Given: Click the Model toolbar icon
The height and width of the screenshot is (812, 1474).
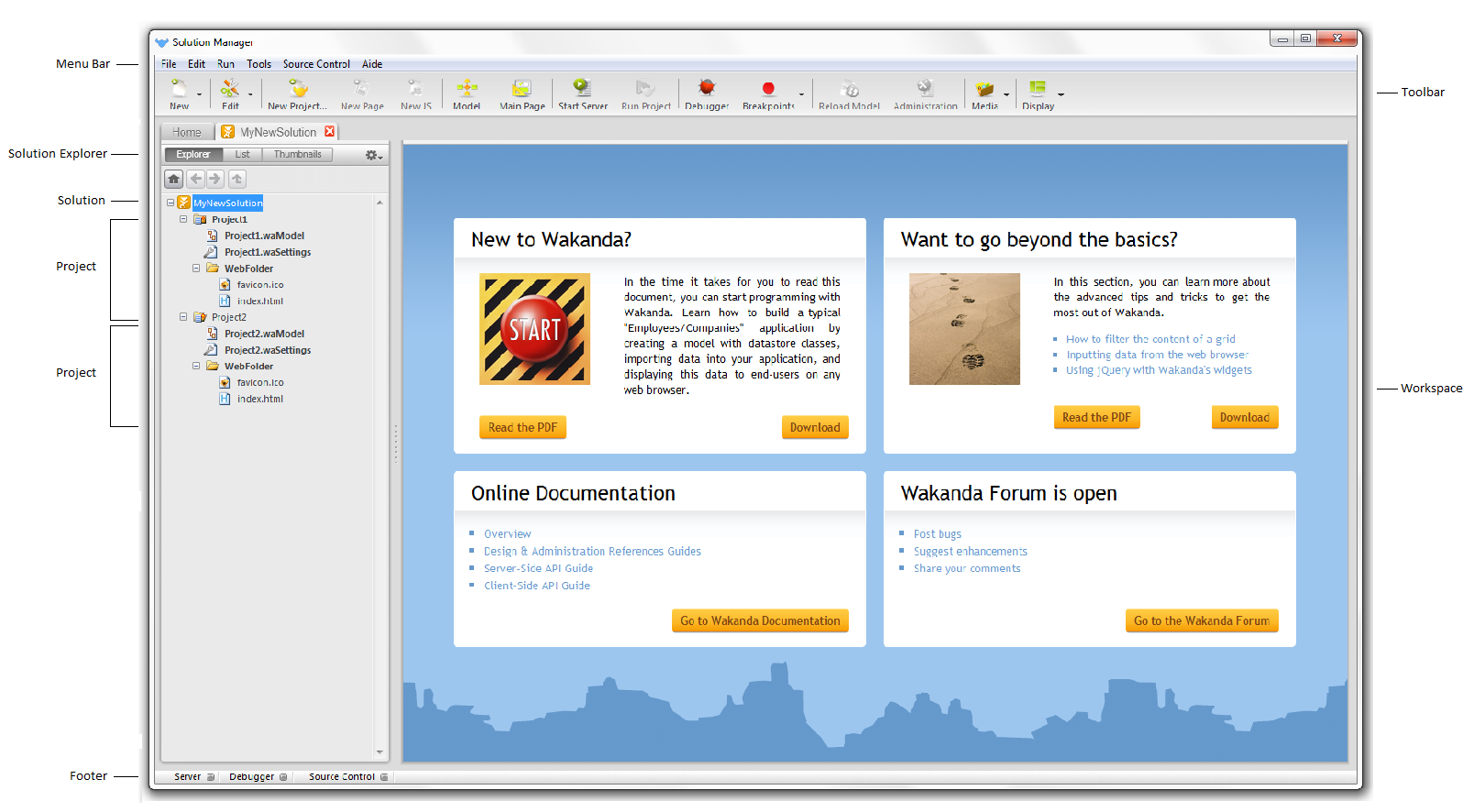Looking at the screenshot, I should click(x=467, y=88).
